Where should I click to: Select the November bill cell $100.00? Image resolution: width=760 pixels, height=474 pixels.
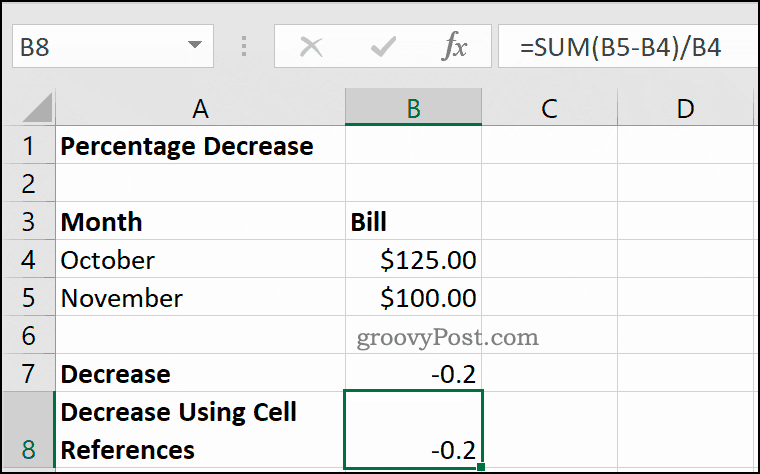click(413, 297)
